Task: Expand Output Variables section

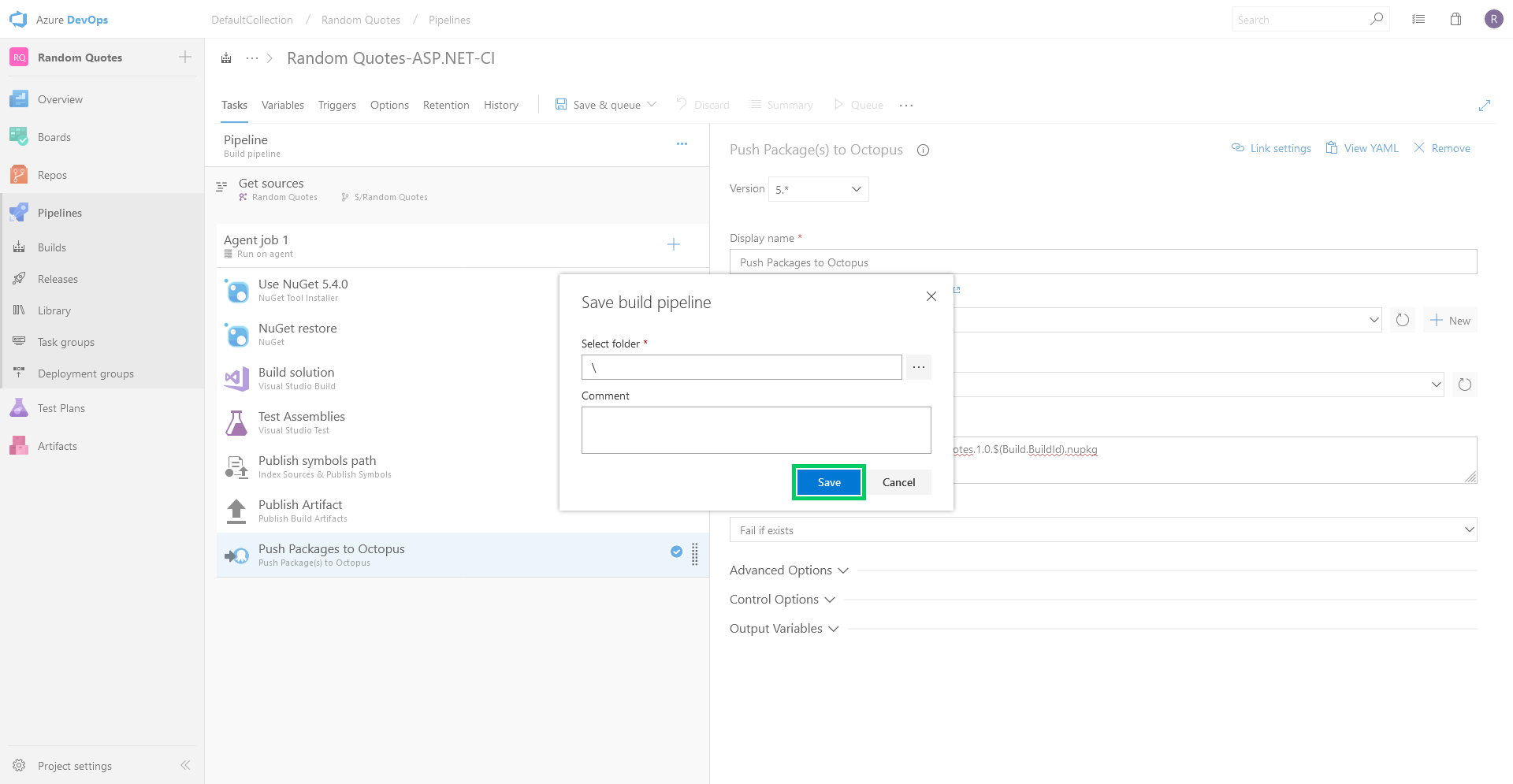Action: (x=784, y=629)
